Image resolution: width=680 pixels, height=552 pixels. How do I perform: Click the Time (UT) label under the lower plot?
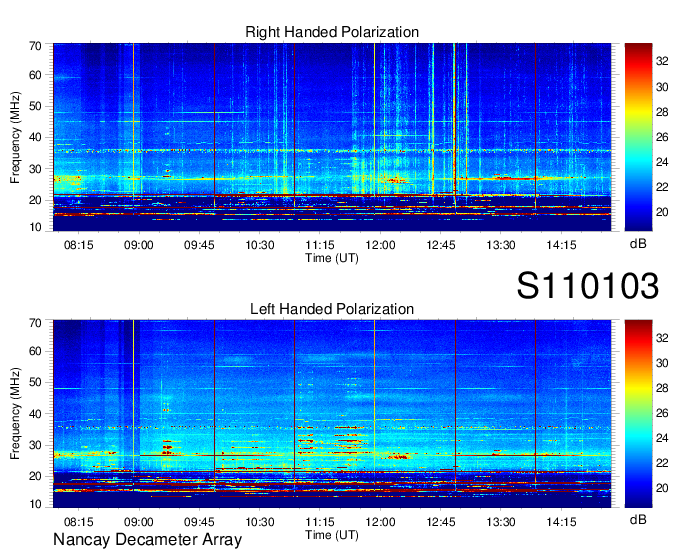[332, 535]
